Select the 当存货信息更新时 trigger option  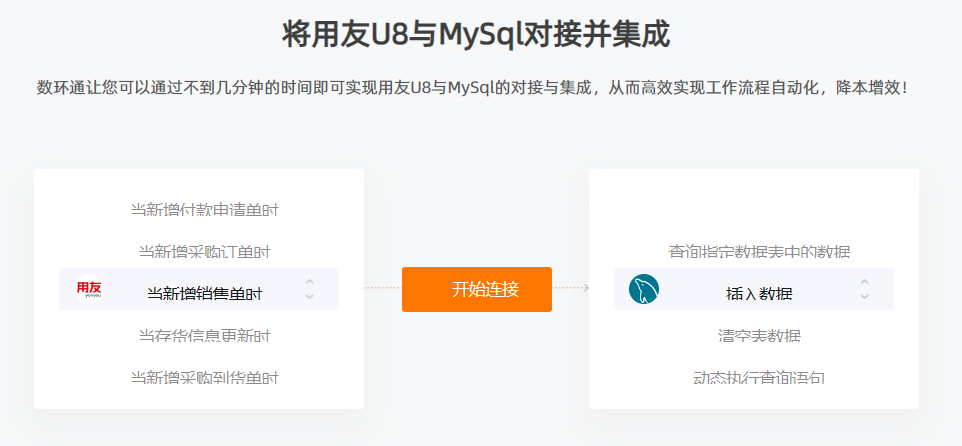click(204, 336)
